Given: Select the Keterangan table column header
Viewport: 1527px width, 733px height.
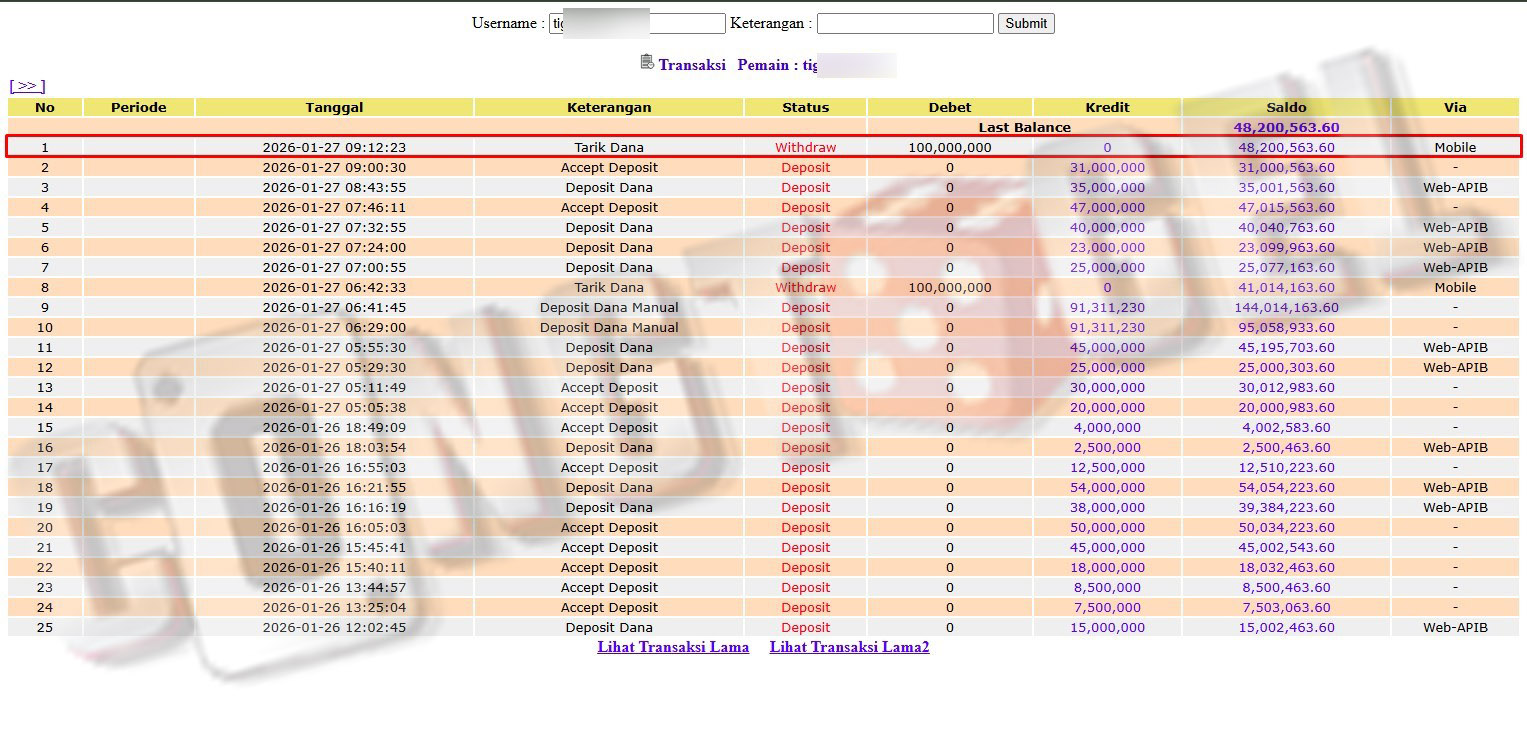Looking at the screenshot, I should 609,107.
